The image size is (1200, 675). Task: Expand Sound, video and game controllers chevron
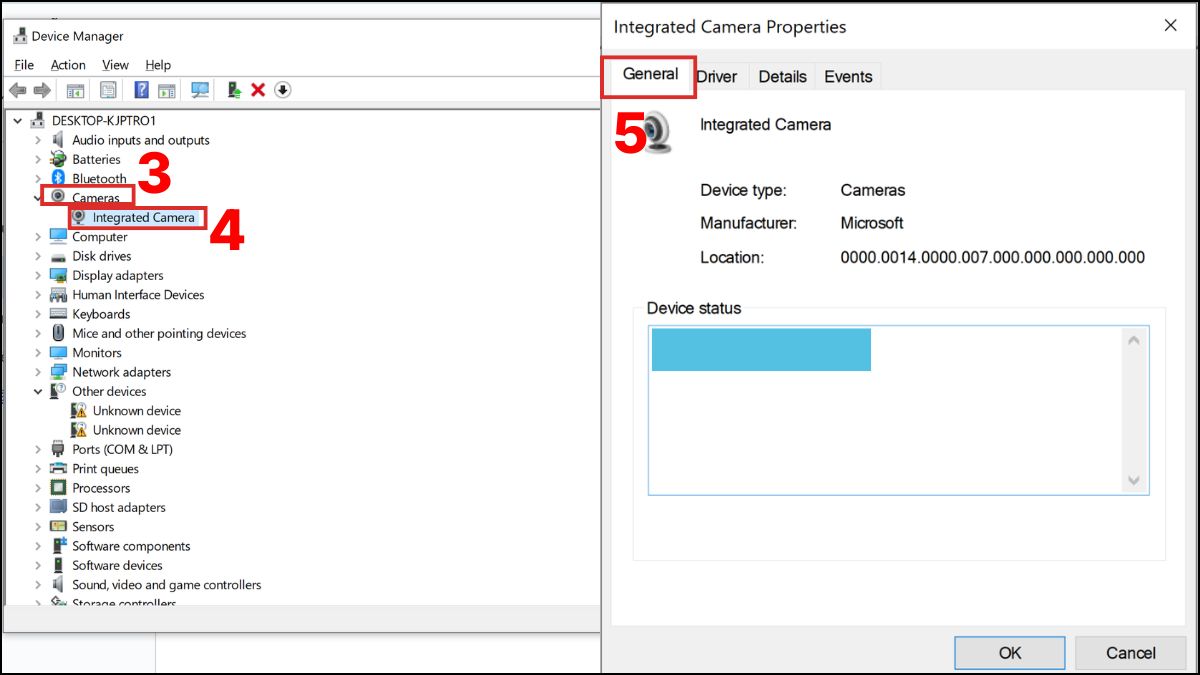click(38, 585)
